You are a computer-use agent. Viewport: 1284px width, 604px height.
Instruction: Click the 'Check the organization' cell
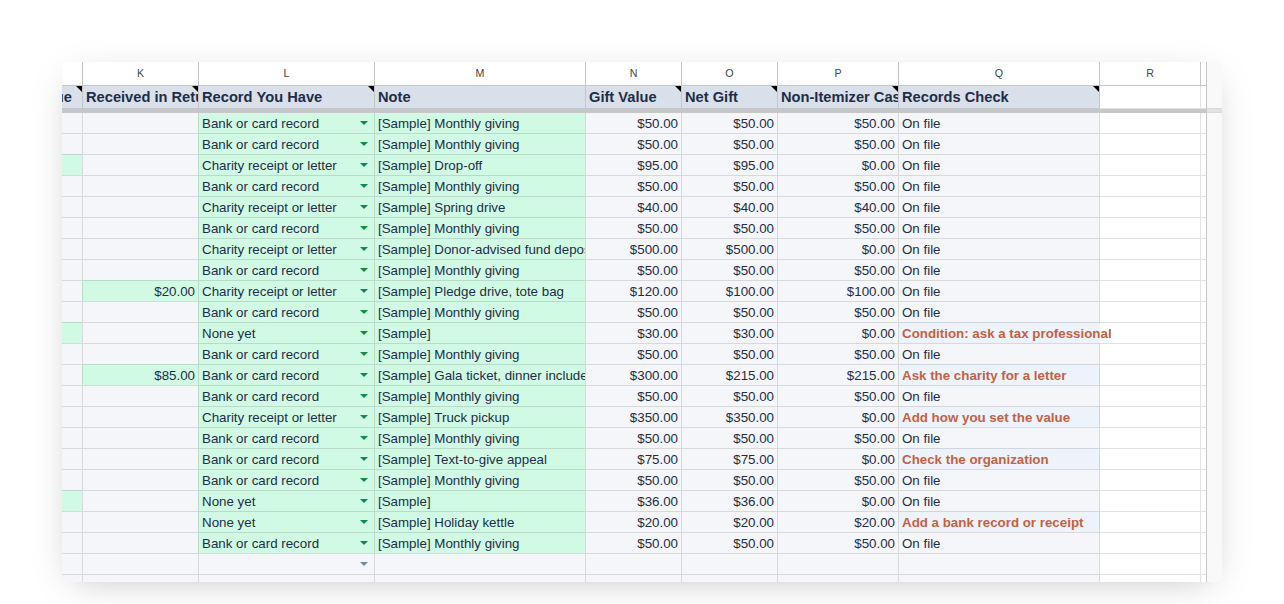coord(999,460)
